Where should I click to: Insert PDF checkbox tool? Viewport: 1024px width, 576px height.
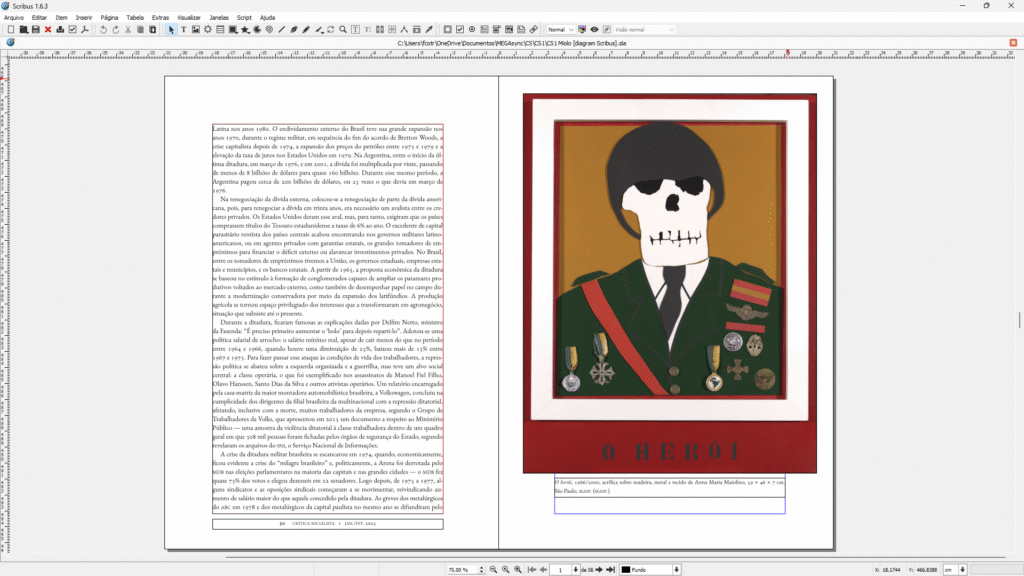460,30
